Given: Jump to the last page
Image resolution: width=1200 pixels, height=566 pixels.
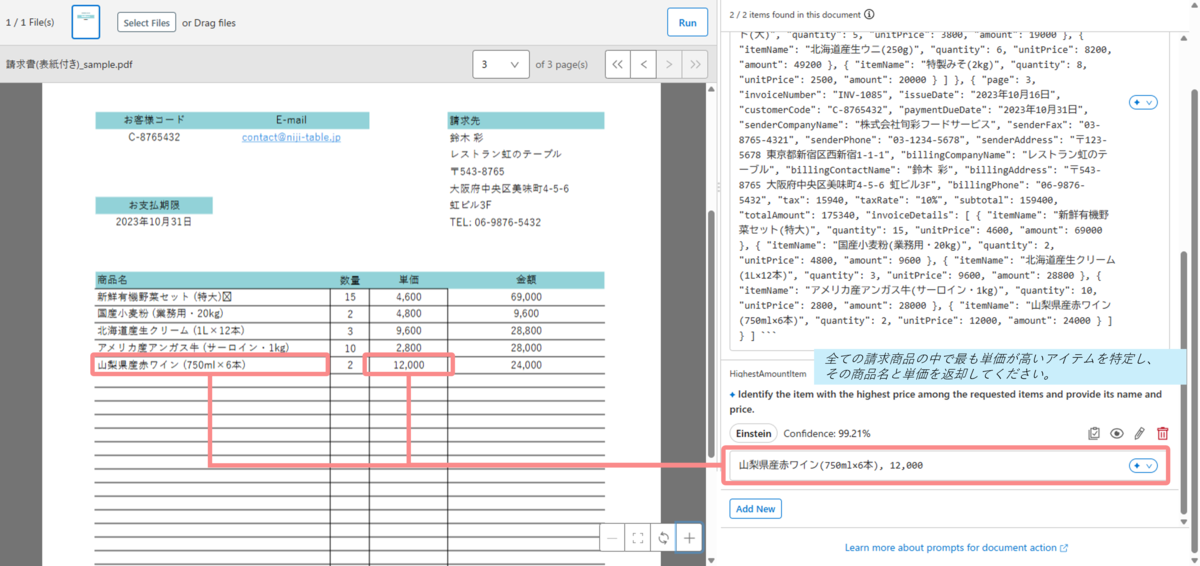Looking at the screenshot, I should point(695,64).
